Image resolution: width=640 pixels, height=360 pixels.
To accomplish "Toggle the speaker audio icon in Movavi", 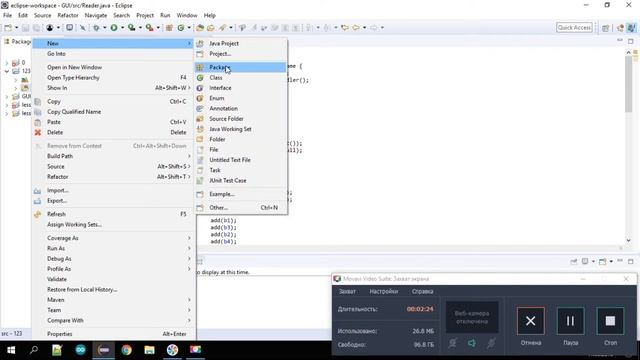I will click(471, 343).
